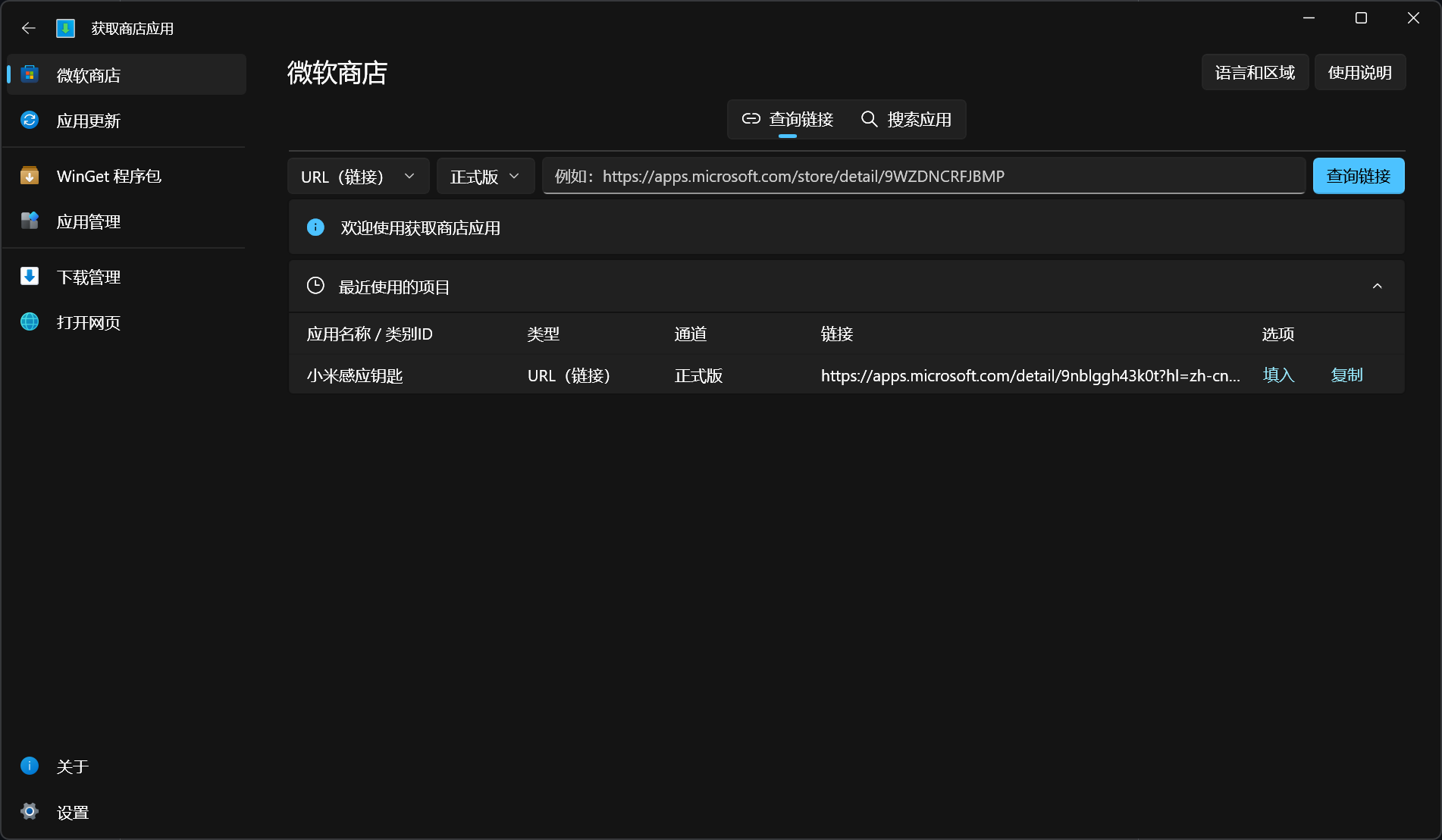Image resolution: width=1442 pixels, height=840 pixels.
Task: Open 打开网页 in the sidebar
Action: click(x=127, y=322)
